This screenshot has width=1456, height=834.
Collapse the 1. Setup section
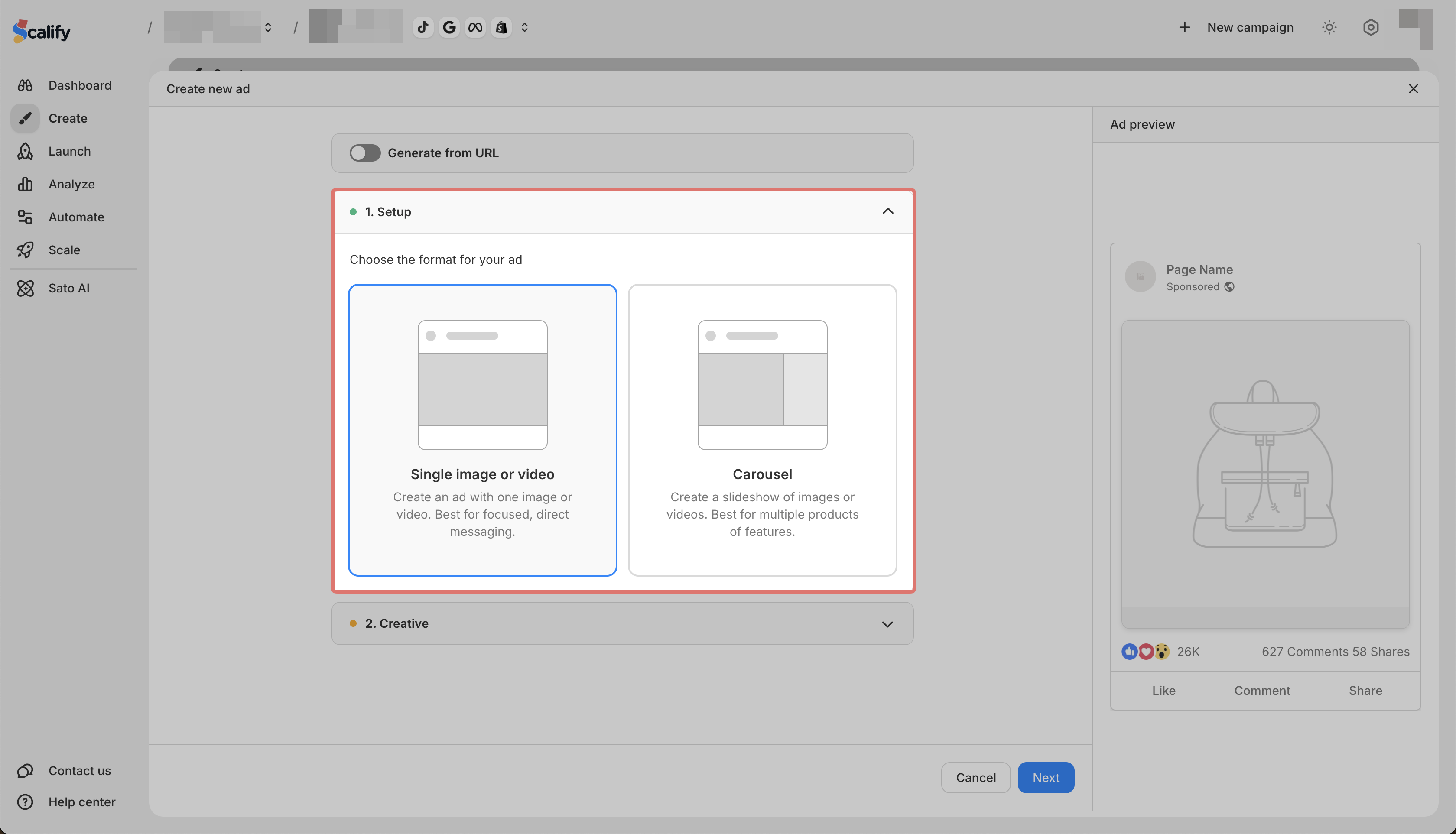click(887, 211)
